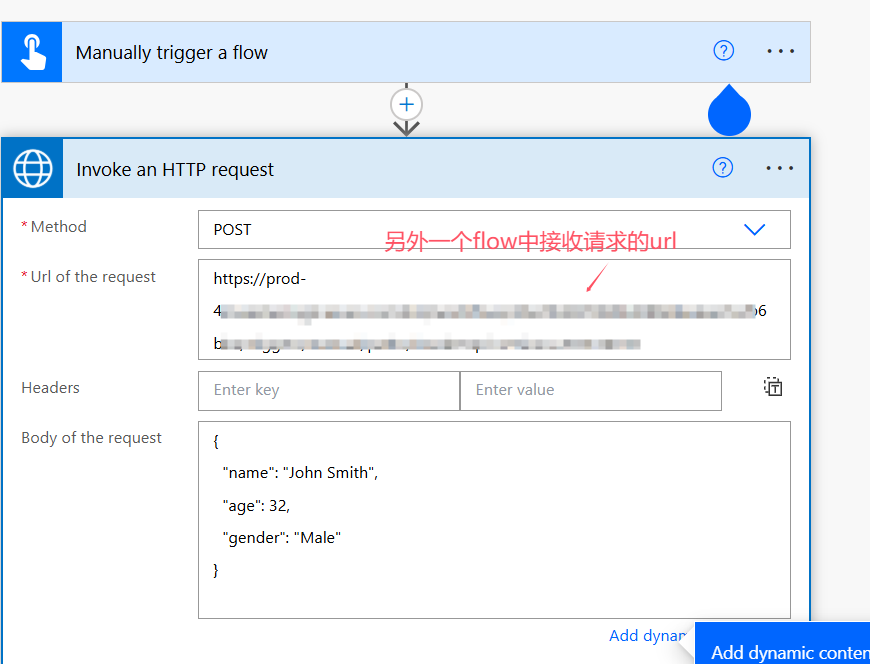Click the downward arrow connector between steps
The image size is (870, 664).
(x=406, y=127)
